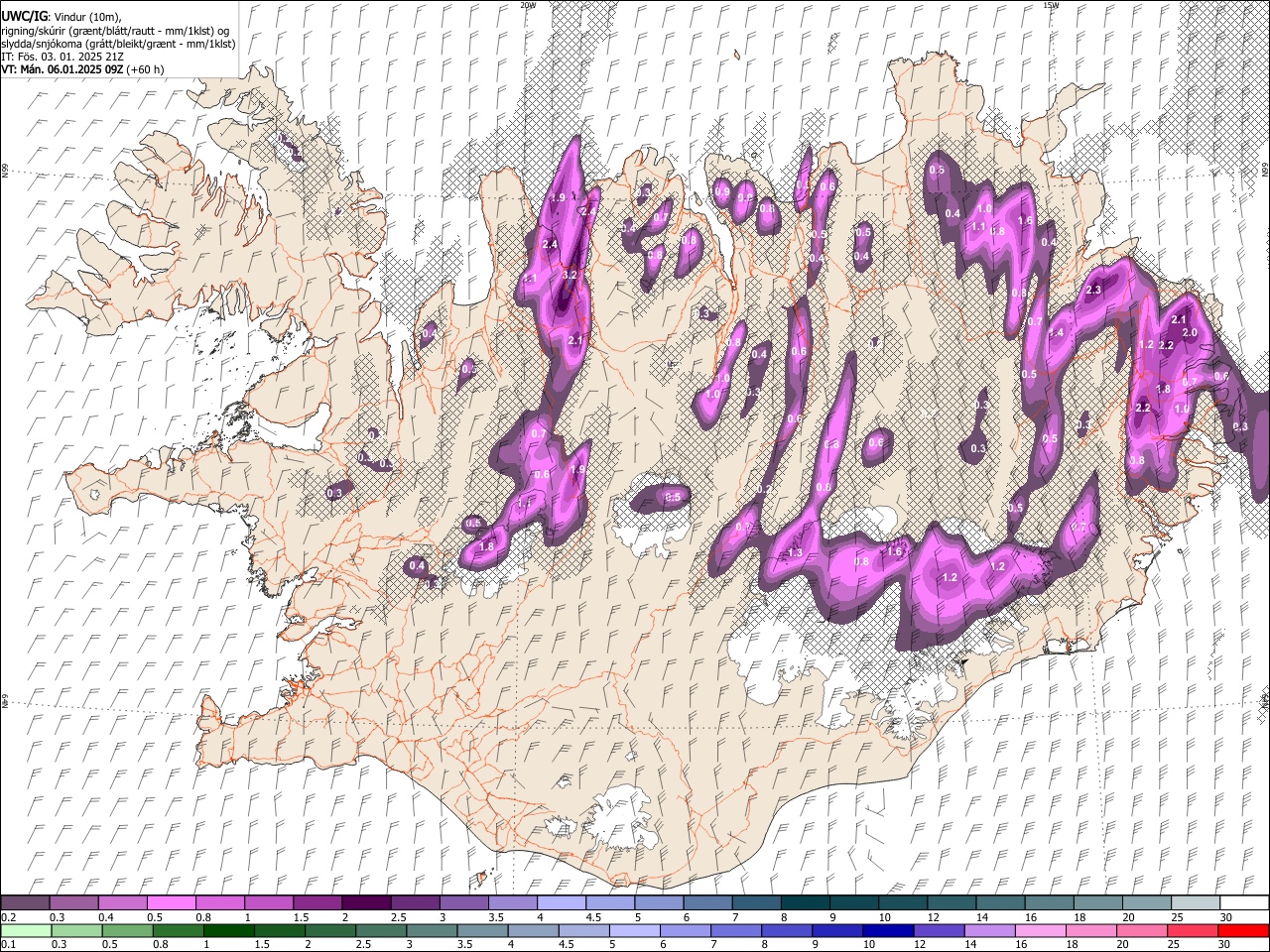Click the '0.2' label under the snow legend
The height and width of the screenshot is (952, 1270).
click(8, 916)
